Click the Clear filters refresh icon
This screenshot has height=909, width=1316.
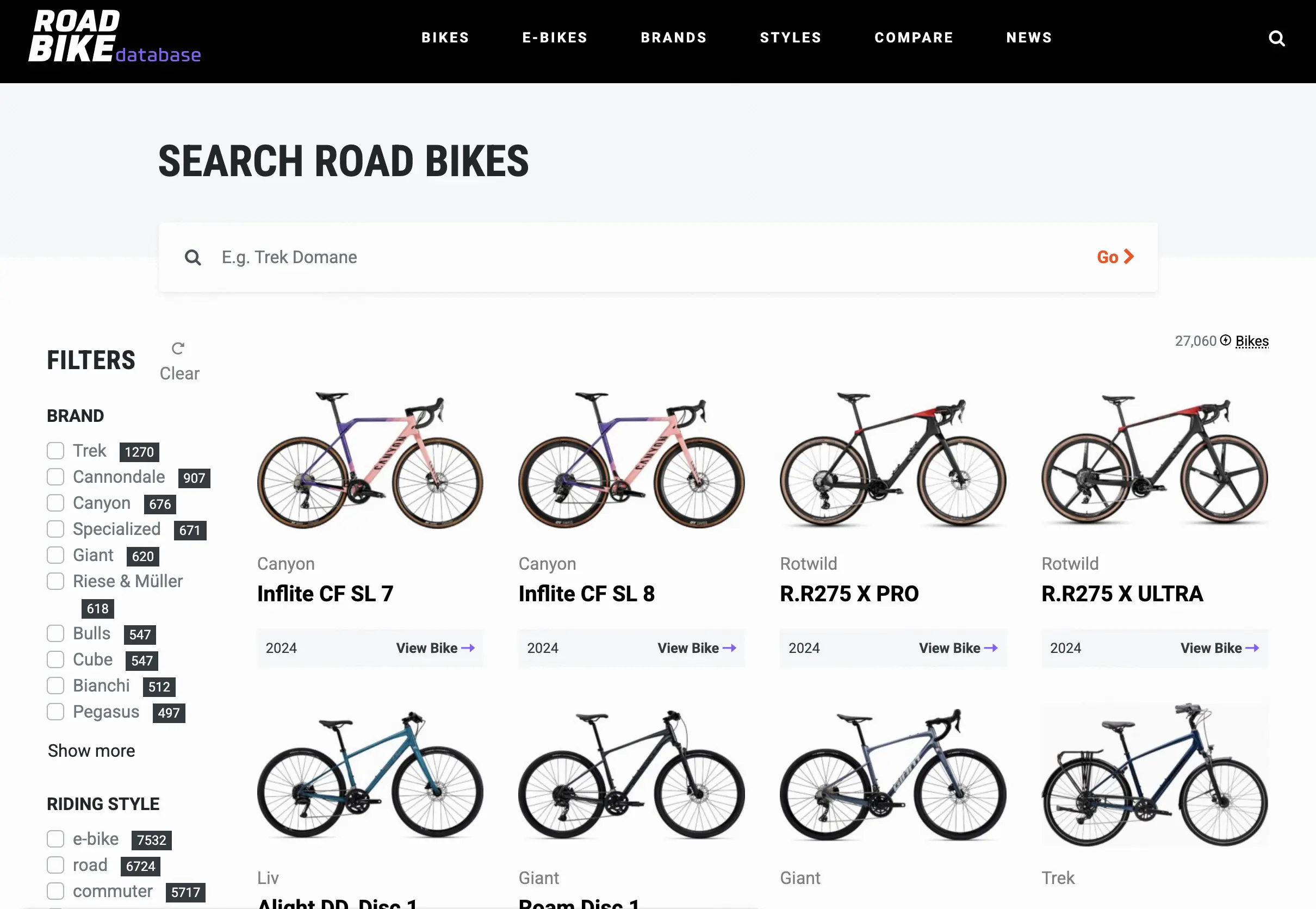[178, 348]
